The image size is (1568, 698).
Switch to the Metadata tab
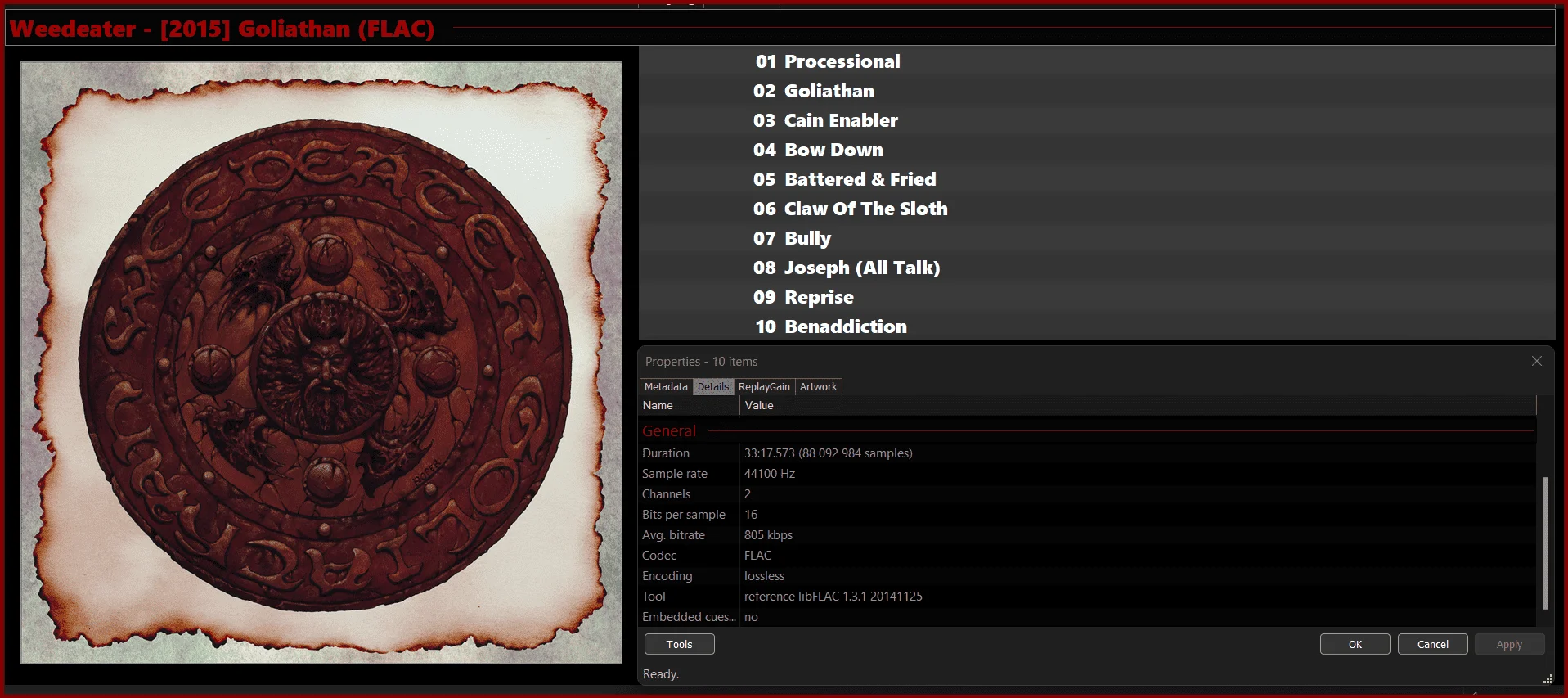[x=666, y=387]
